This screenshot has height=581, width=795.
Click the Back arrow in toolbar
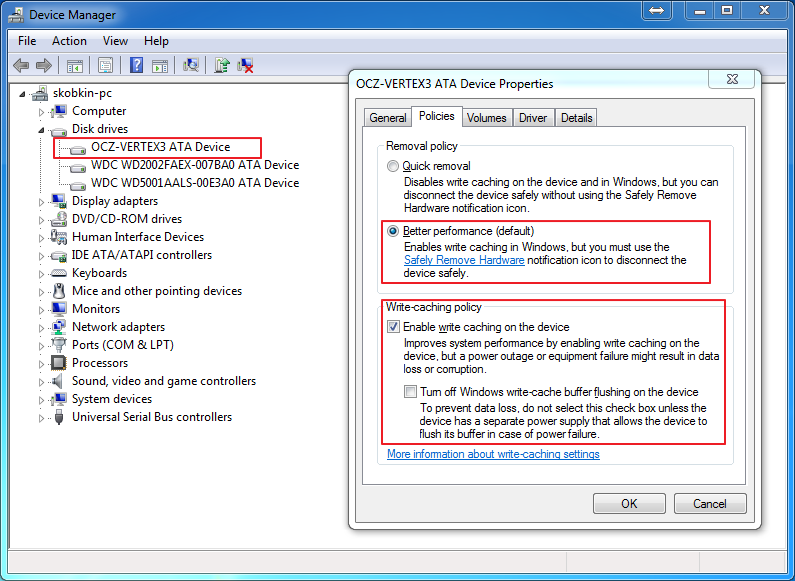pos(21,66)
